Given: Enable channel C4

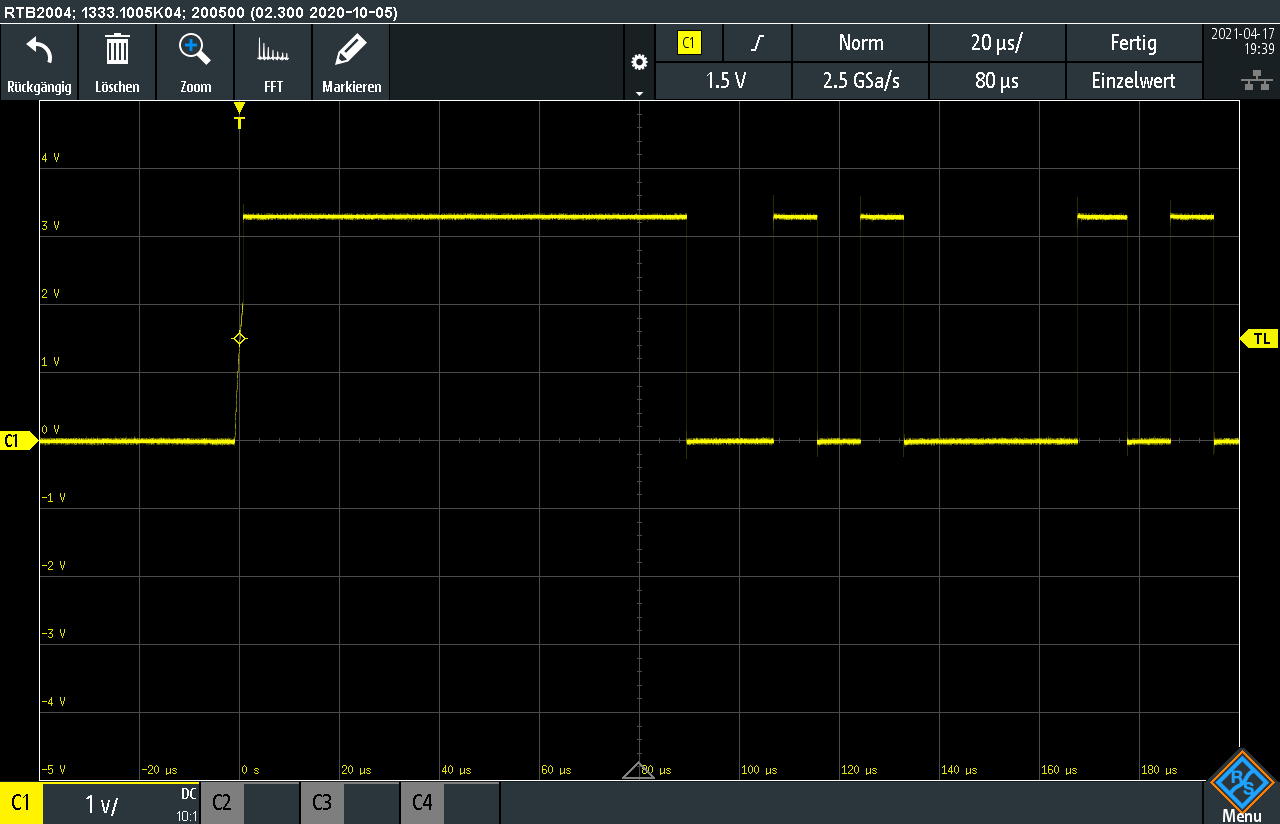Looking at the screenshot, I should [x=422, y=803].
